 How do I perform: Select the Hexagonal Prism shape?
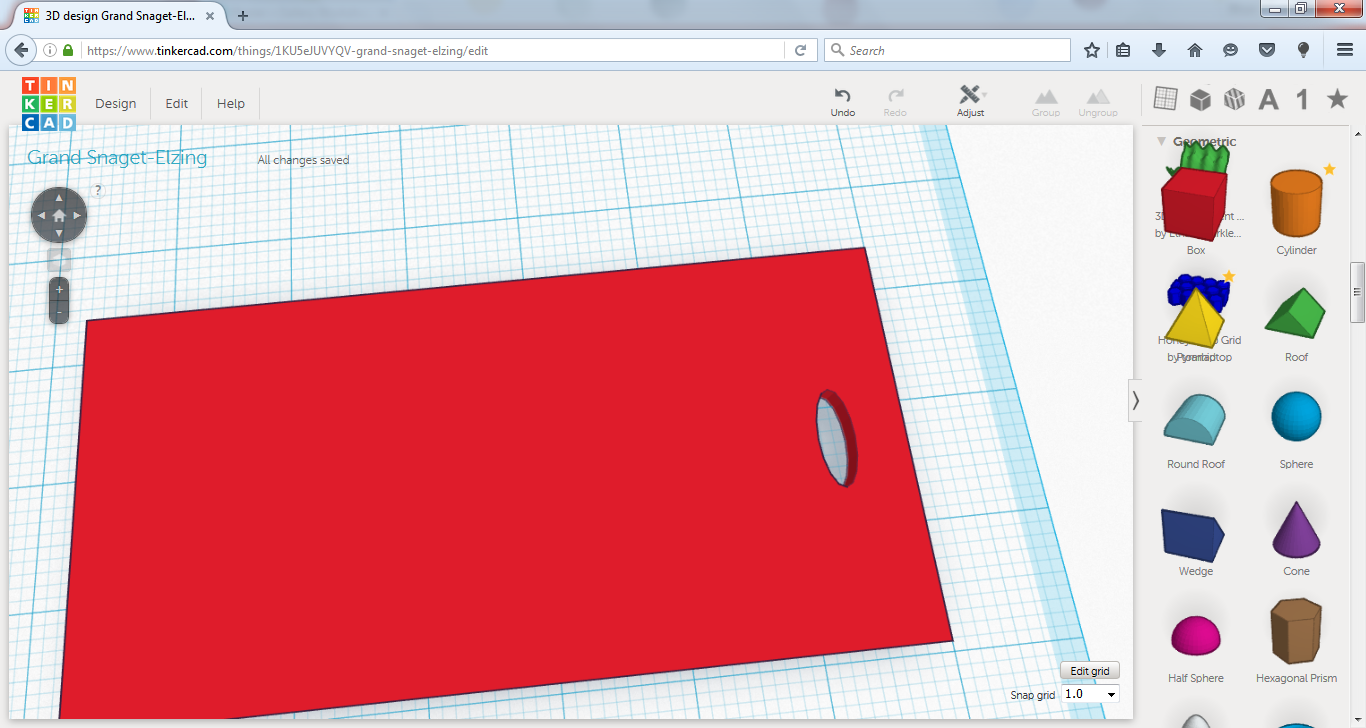pos(1296,632)
